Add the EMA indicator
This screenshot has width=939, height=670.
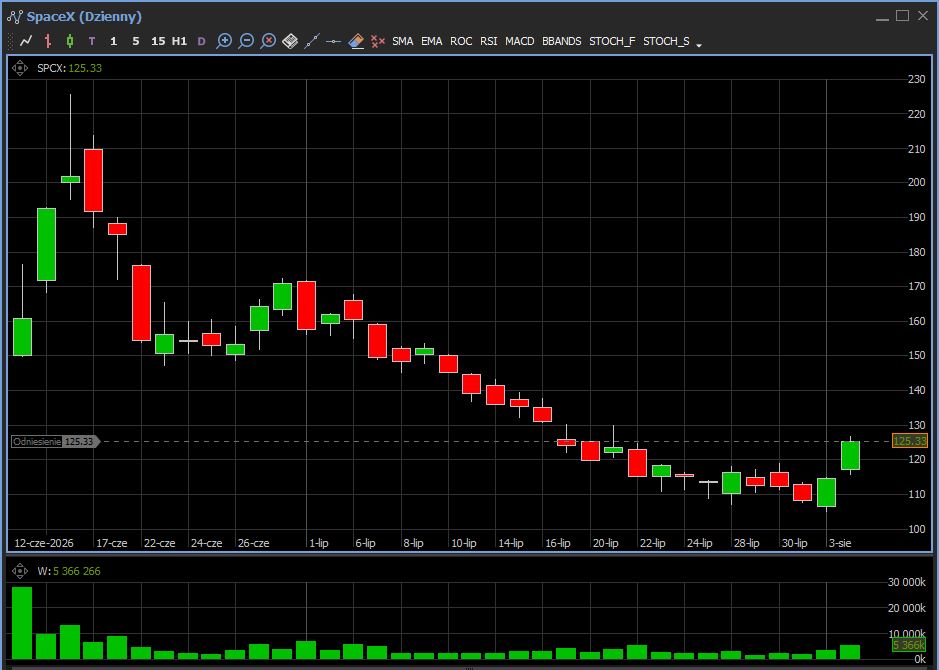pyautogui.click(x=431, y=41)
